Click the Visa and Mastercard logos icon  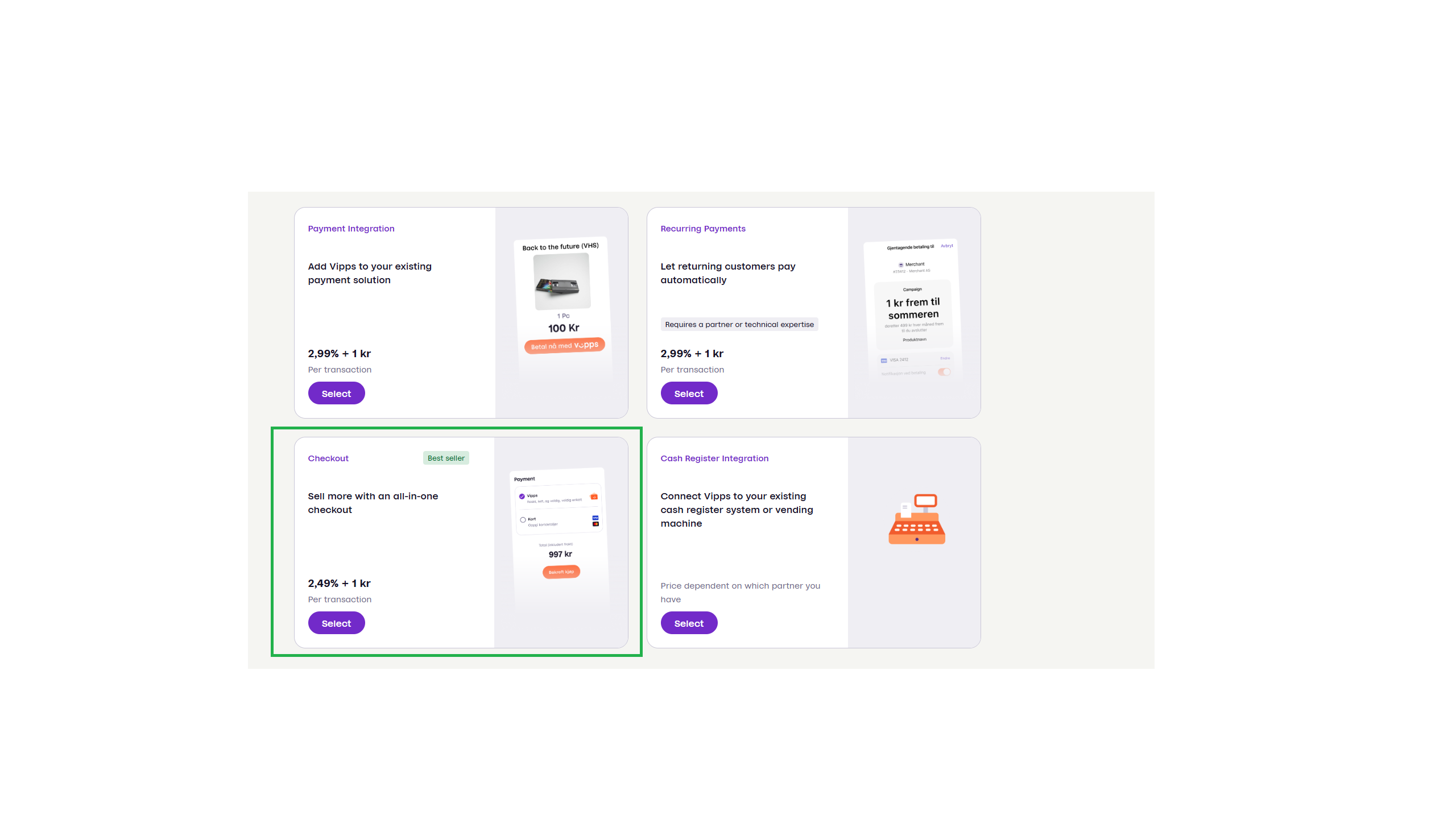click(x=595, y=520)
